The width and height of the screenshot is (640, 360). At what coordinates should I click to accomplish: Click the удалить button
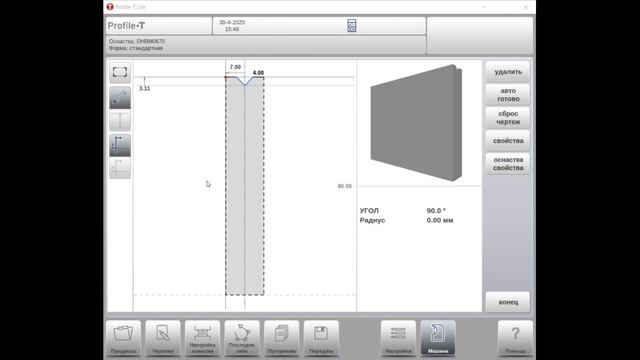point(508,72)
